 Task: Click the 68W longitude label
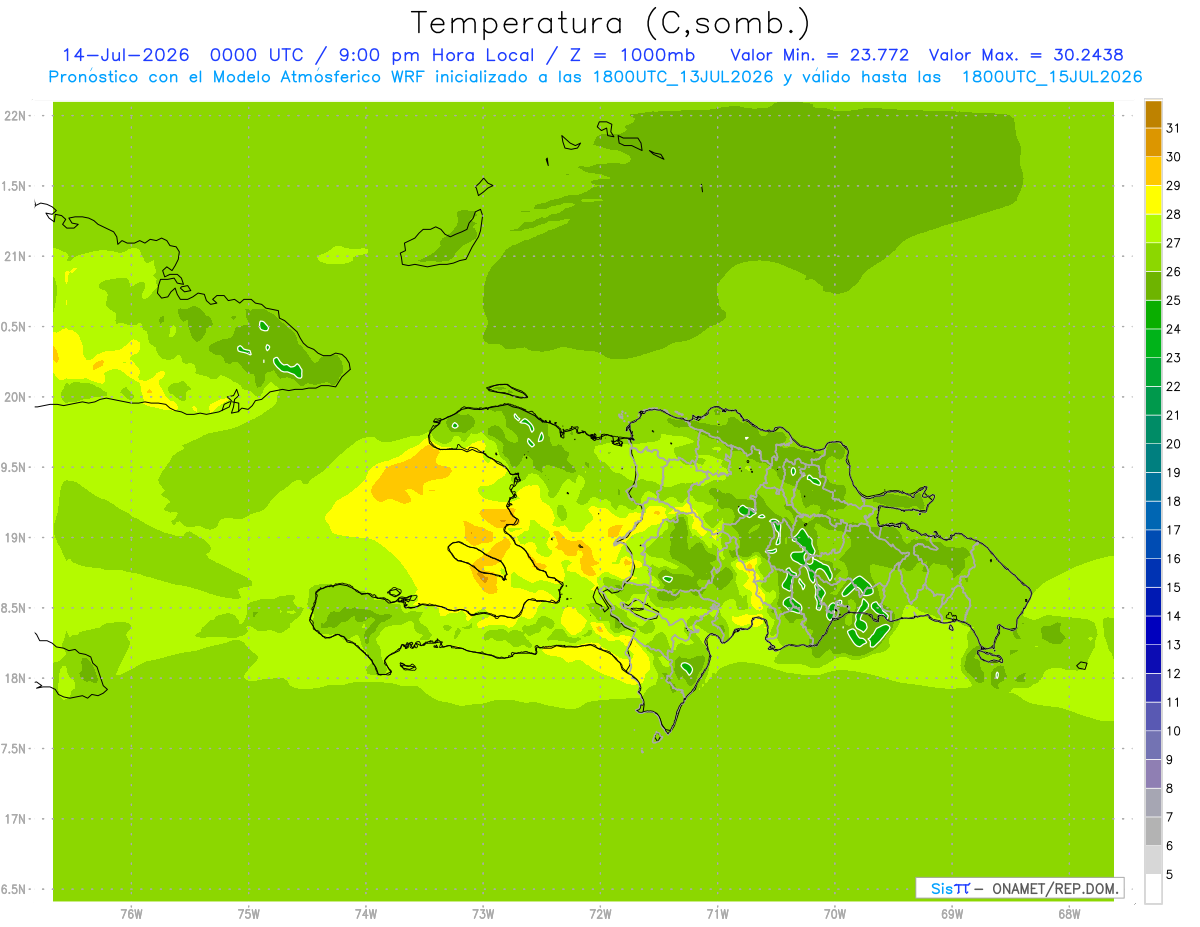click(x=1069, y=913)
